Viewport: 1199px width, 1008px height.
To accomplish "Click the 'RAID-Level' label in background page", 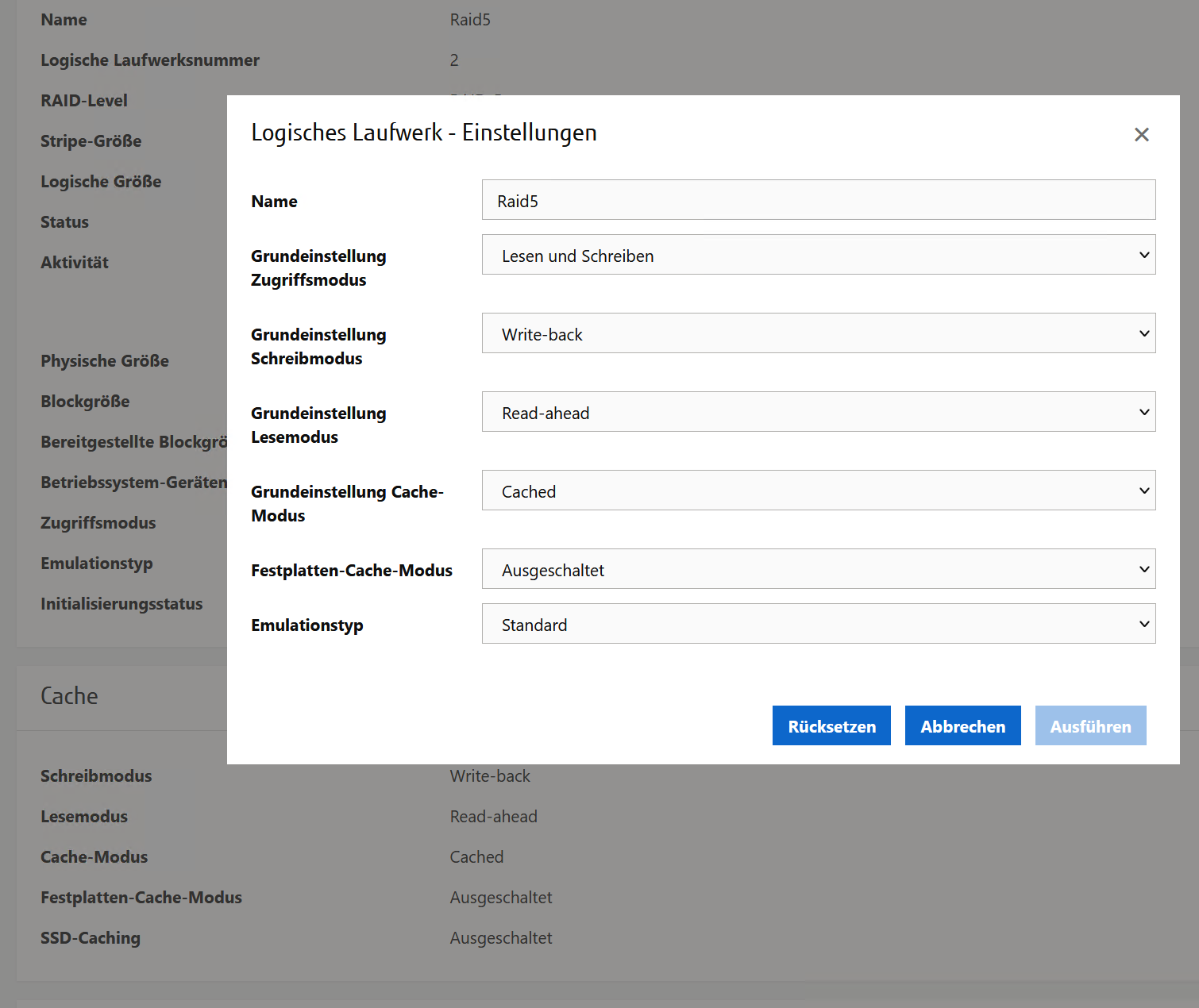I will pos(84,101).
